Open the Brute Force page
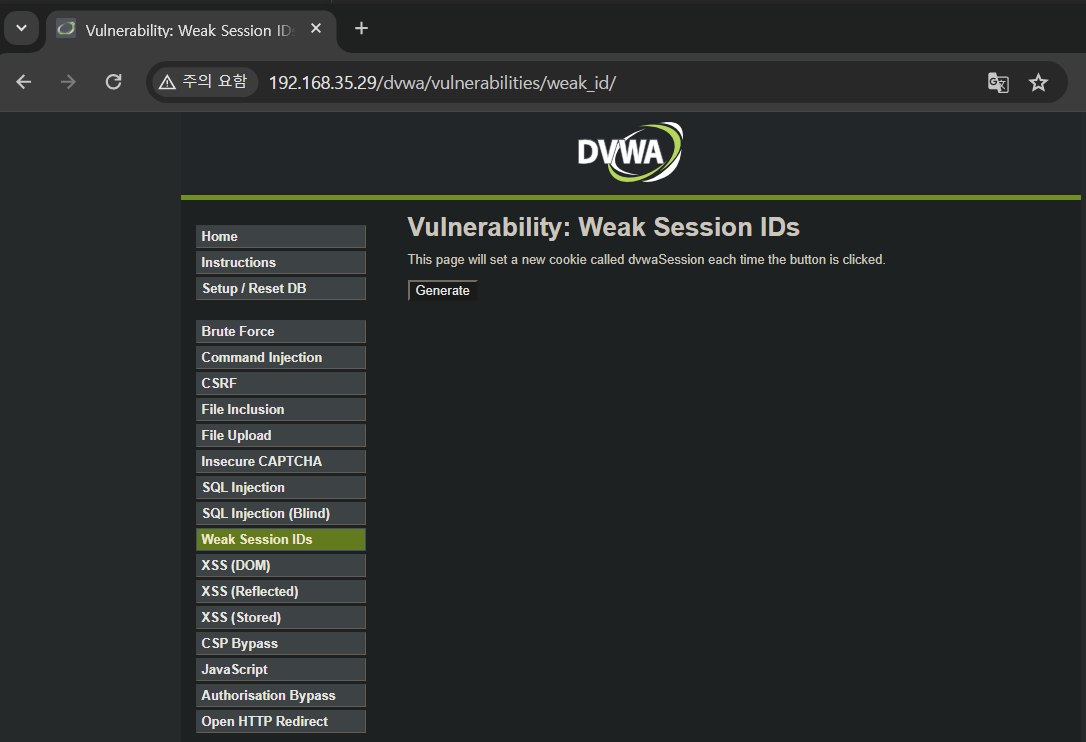This screenshot has width=1086, height=742. tap(281, 331)
